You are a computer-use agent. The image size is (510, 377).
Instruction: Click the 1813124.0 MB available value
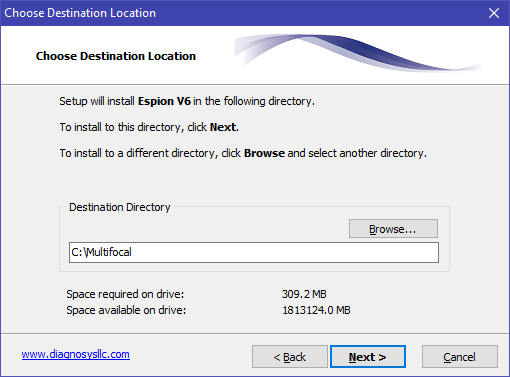[x=316, y=310]
